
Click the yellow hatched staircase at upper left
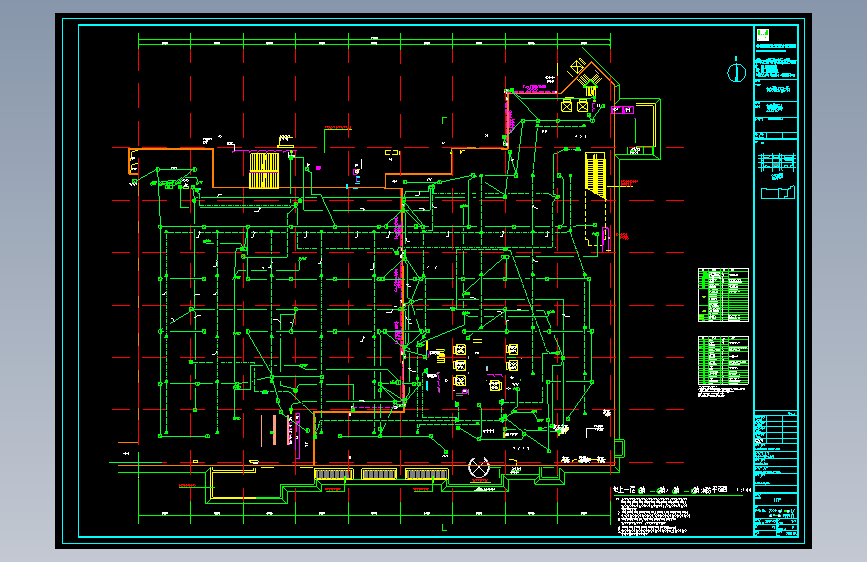264,170
